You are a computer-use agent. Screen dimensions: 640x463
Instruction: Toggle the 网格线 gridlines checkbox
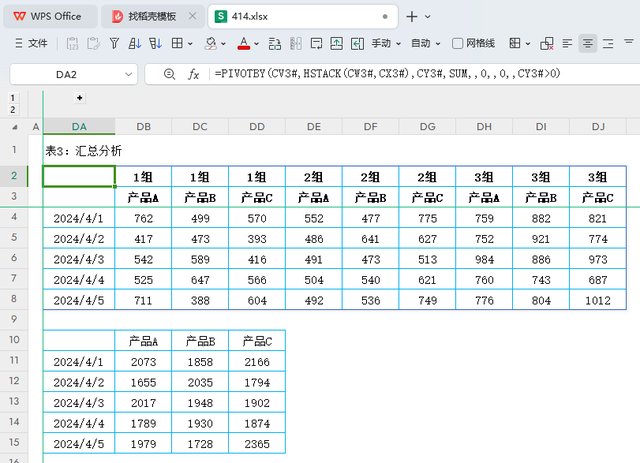[x=458, y=43]
